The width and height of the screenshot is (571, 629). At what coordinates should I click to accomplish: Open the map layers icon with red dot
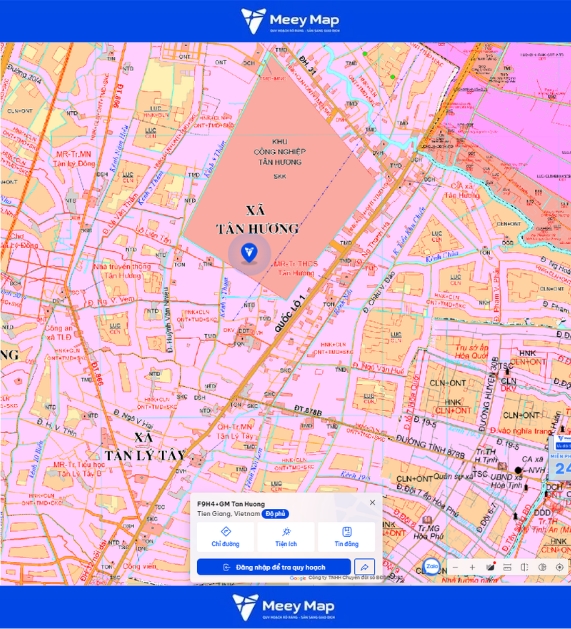pyautogui.click(x=490, y=567)
